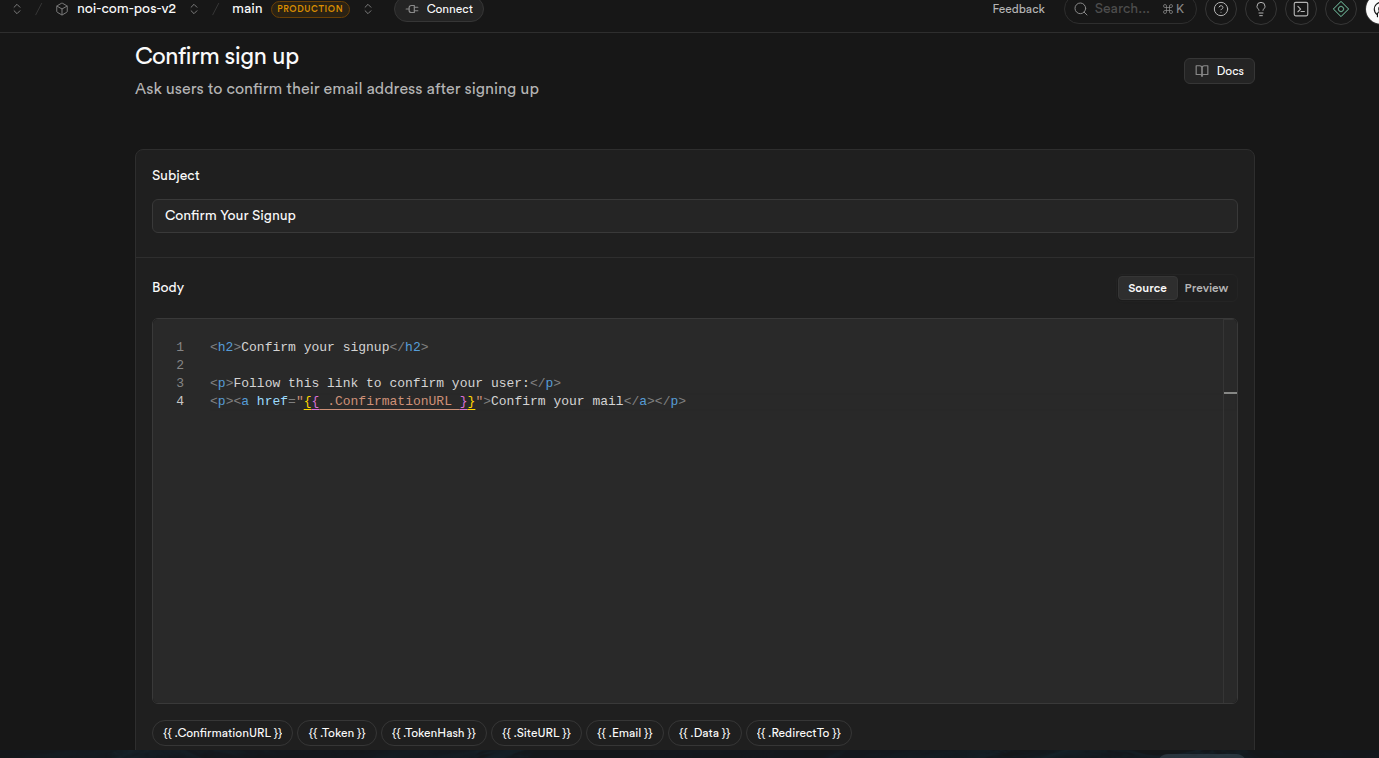Image resolution: width=1379 pixels, height=758 pixels.
Task: Insert the {{ .ConfirmationURL }} variable chip
Action: (x=223, y=733)
